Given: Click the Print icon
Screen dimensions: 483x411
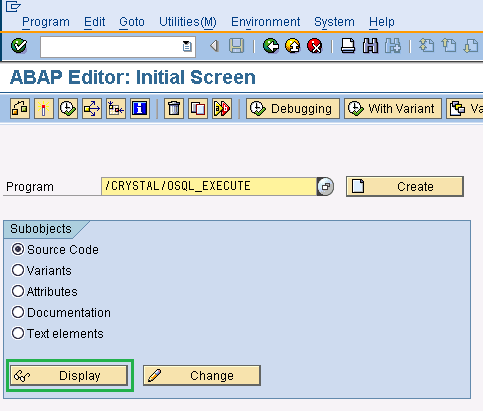Looking at the screenshot, I should click(x=348, y=46).
